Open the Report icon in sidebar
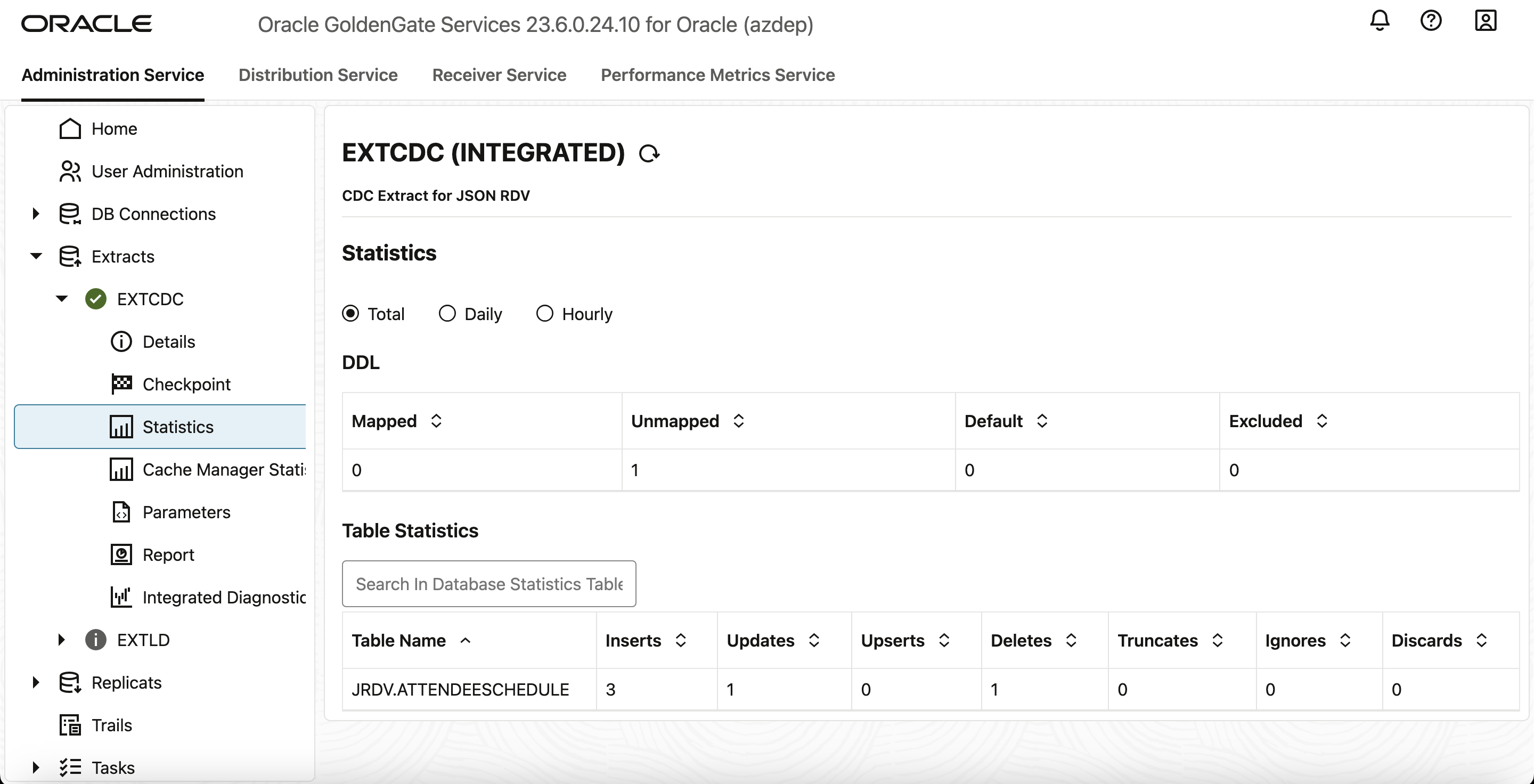Viewport: 1534px width, 784px height. pos(121,554)
